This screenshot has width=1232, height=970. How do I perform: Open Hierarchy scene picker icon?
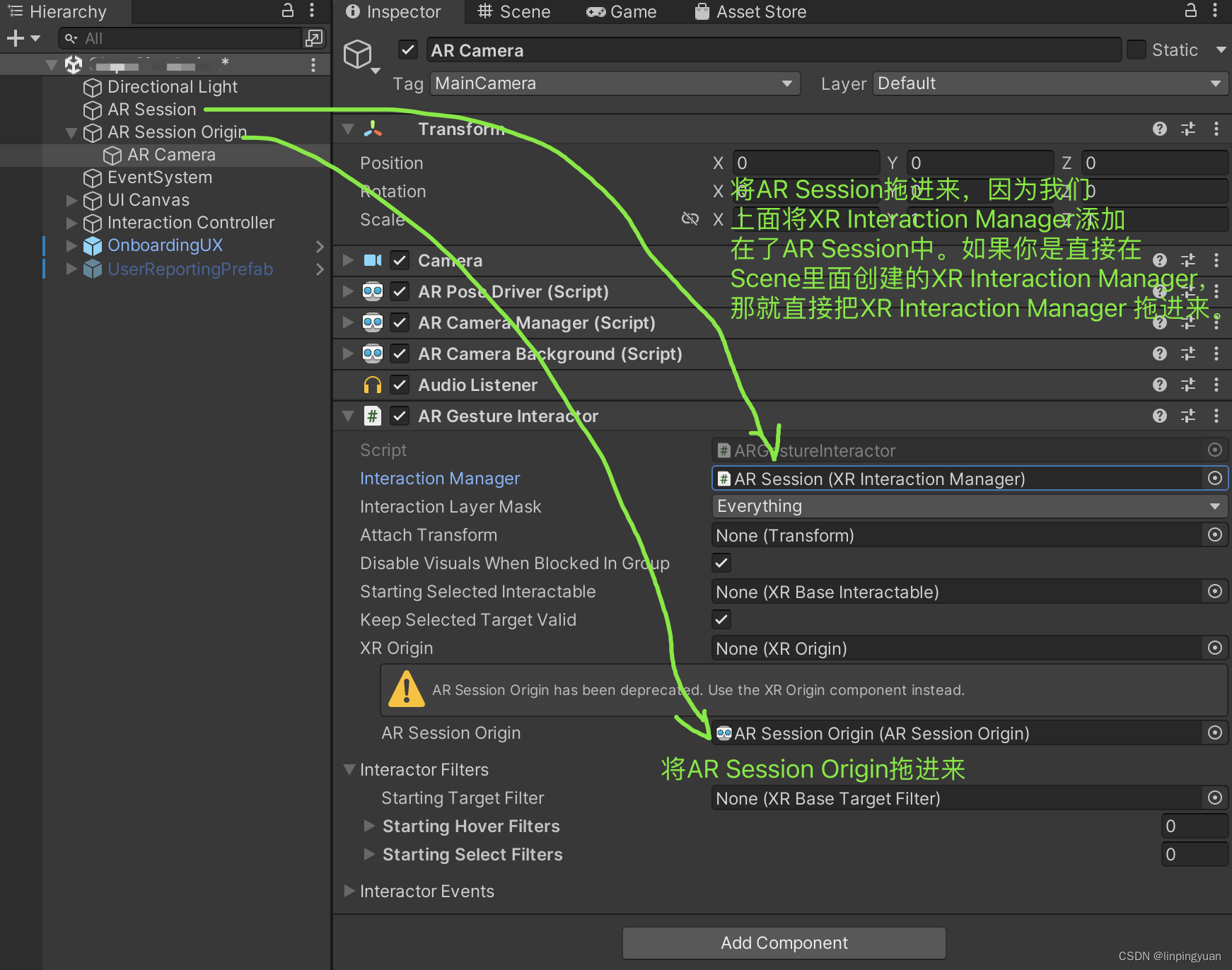click(x=314, y=38)
